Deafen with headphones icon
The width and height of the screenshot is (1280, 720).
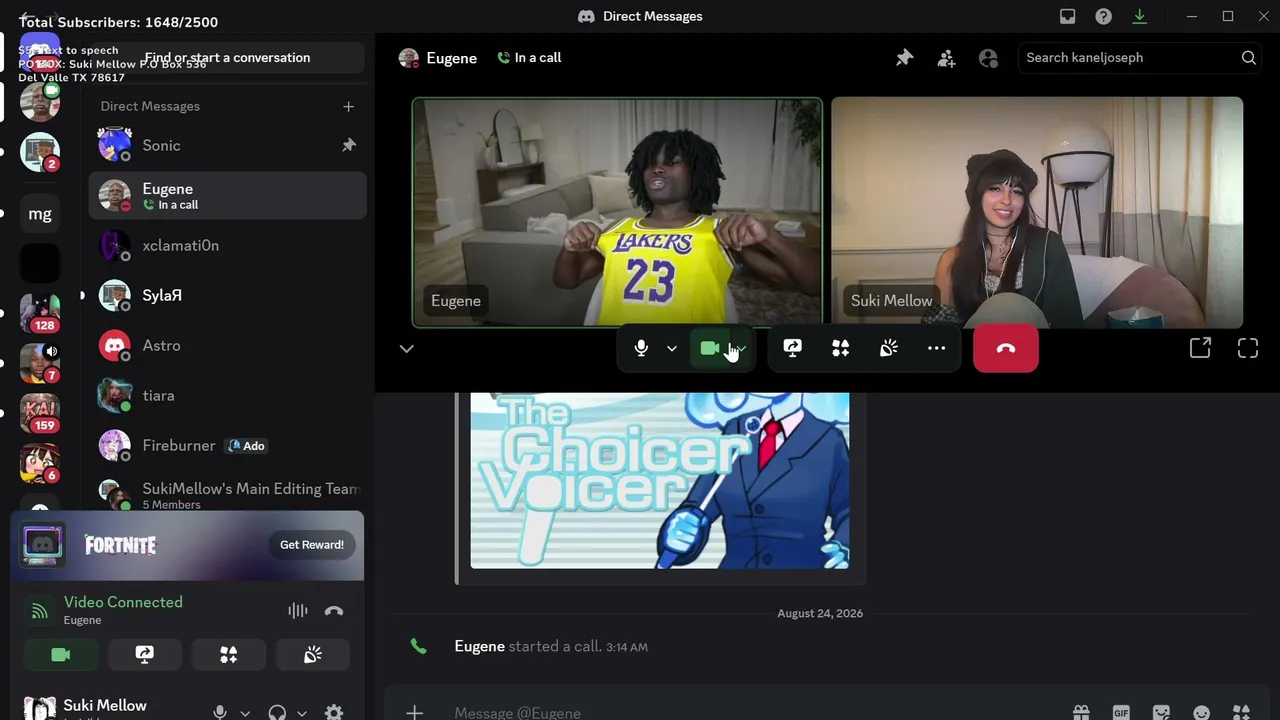pos(277,712)
